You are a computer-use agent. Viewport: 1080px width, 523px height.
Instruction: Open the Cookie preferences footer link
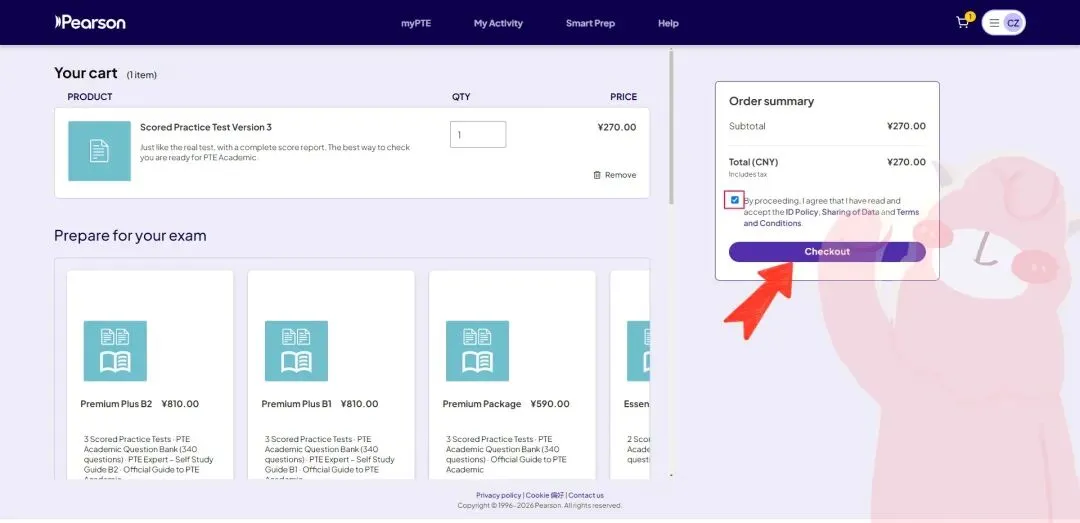[x=545, y=495]
